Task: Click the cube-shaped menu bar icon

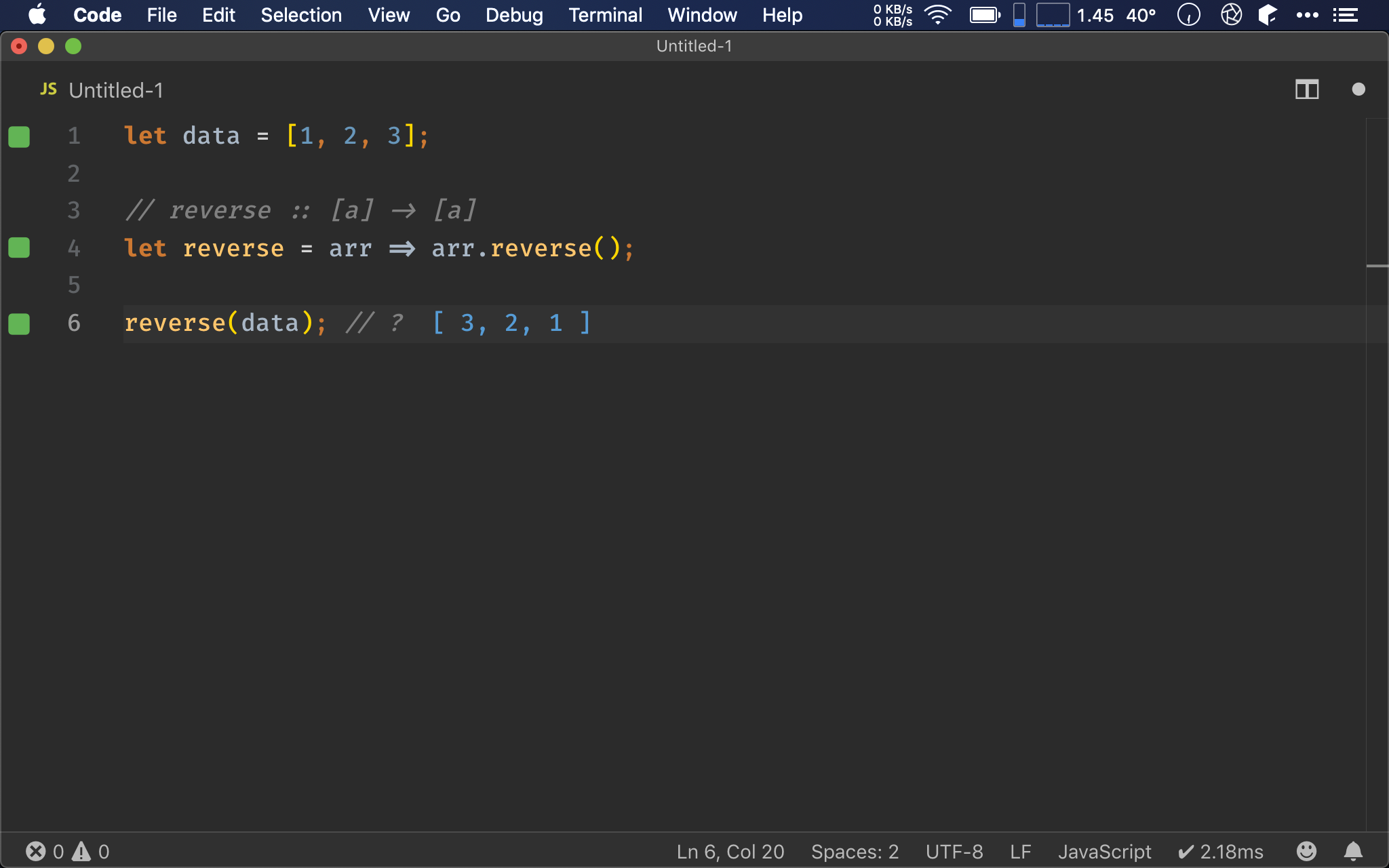Action: click(x=1268, y=15)
